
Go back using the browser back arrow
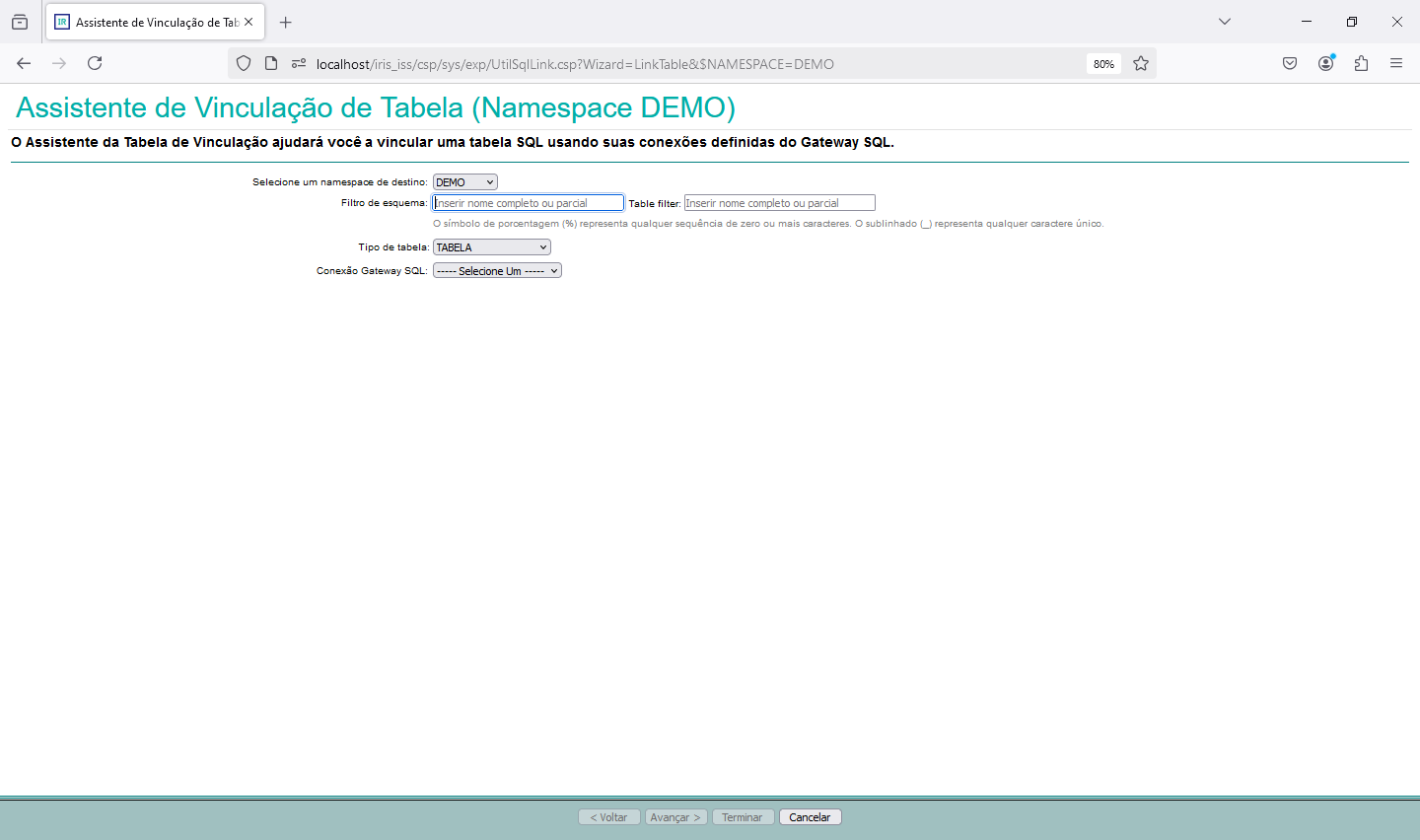[x=24, y=63]
